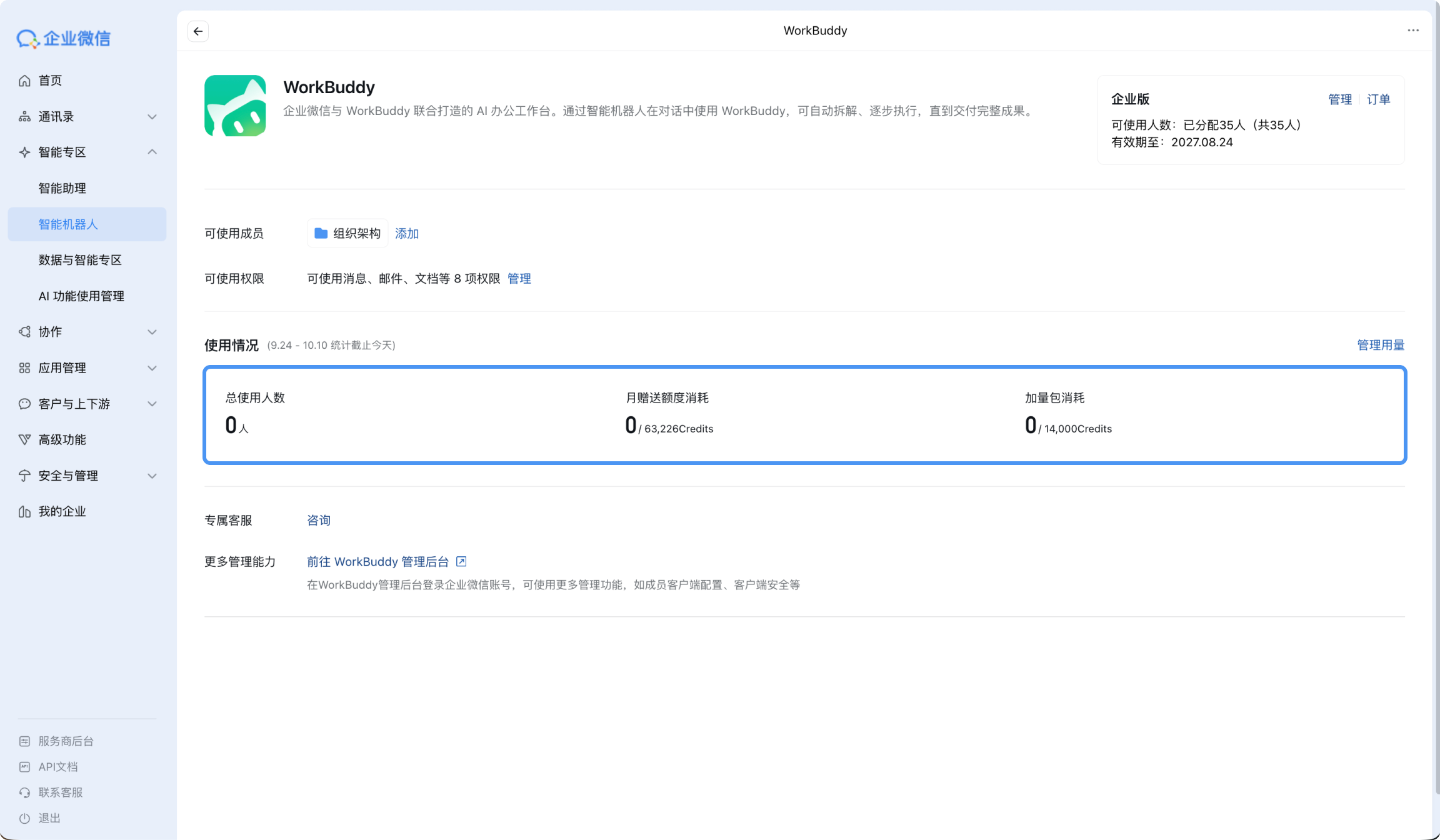Click 添加 link next to 组织架构
Viewport: 1440px width, 840px height.
click(407, 234)
